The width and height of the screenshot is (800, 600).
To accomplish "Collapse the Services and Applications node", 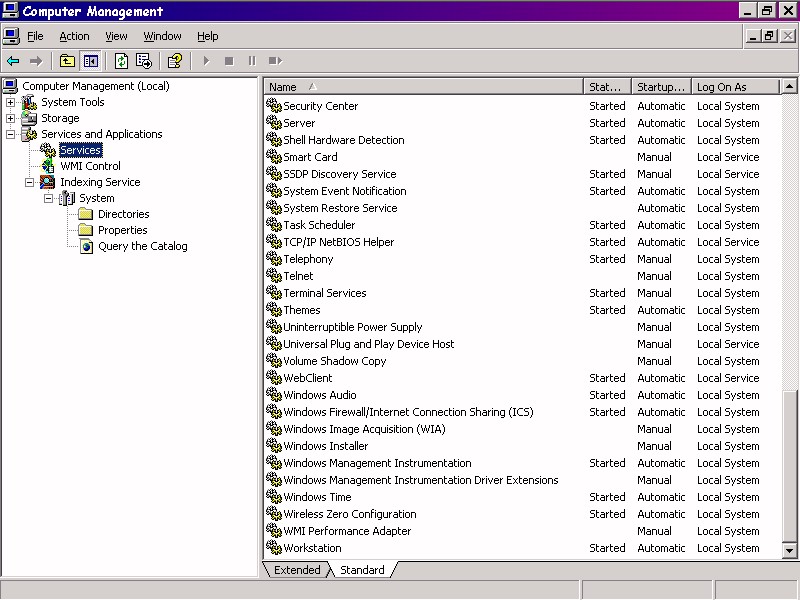I will pyautogui.click(x=10, y=134).
